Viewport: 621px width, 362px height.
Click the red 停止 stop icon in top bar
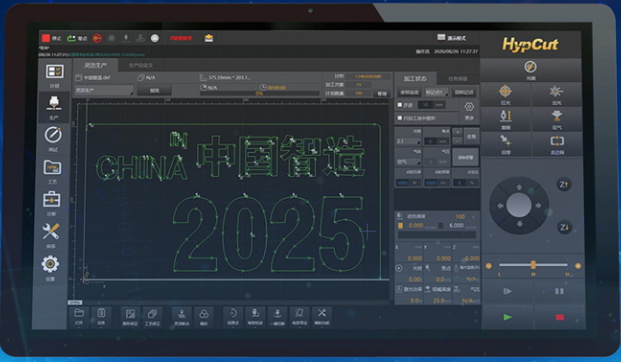(x=46, y=38)
